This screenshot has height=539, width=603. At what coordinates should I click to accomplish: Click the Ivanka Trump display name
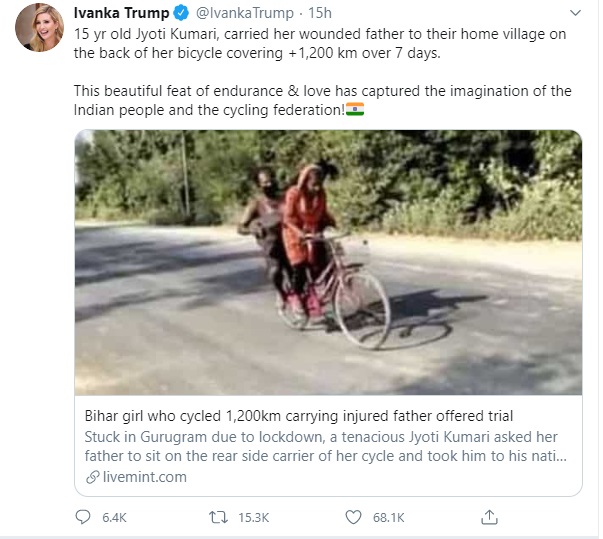point(121,13)
